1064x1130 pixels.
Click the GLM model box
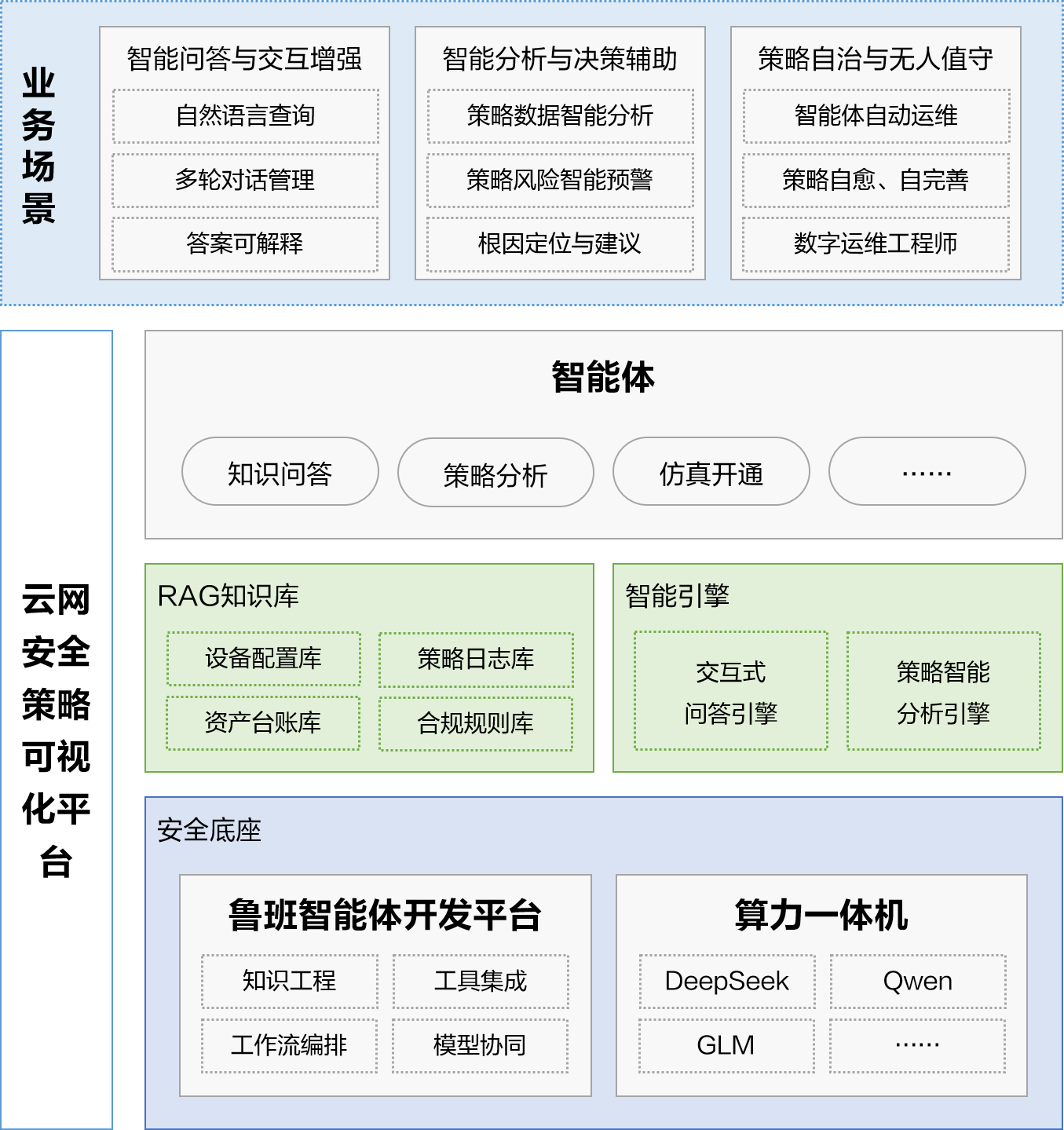point(726,1046)
